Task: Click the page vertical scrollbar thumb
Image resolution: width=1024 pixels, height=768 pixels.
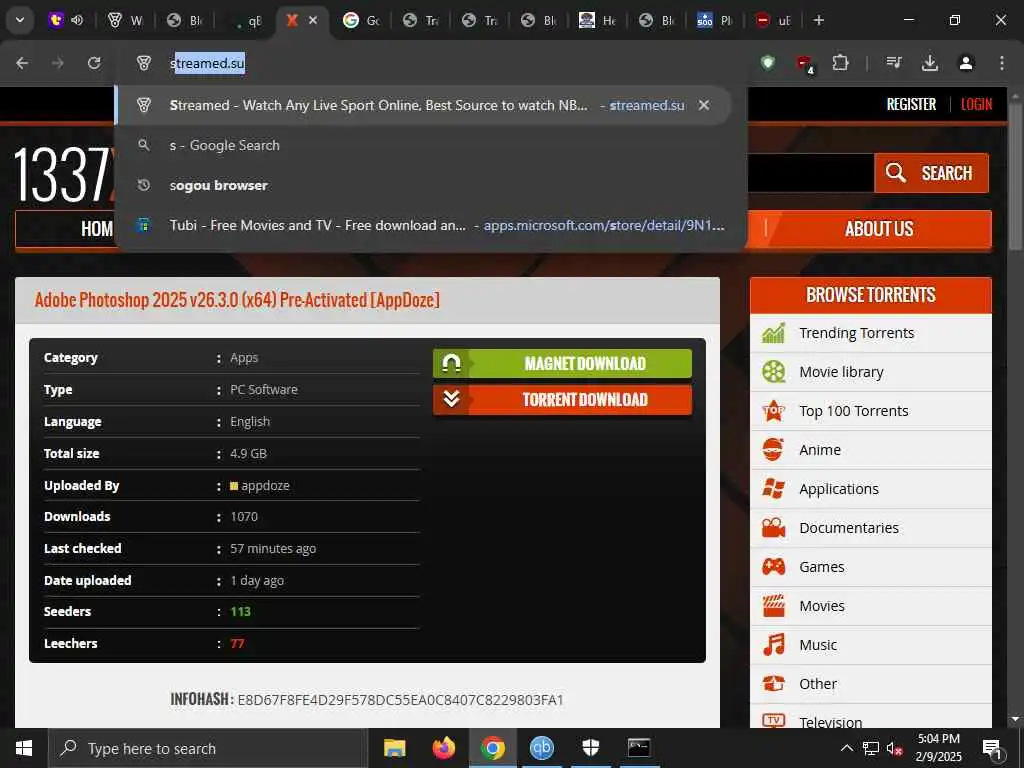Action: tap(1014, 176)
